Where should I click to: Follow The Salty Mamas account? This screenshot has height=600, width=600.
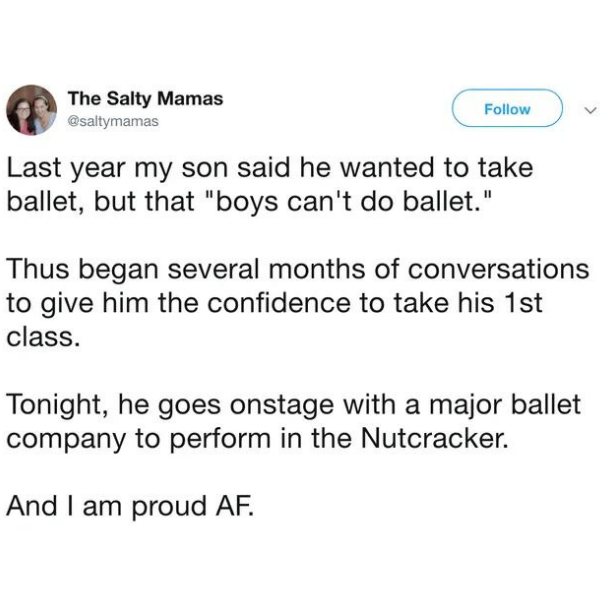click(507, 108)
